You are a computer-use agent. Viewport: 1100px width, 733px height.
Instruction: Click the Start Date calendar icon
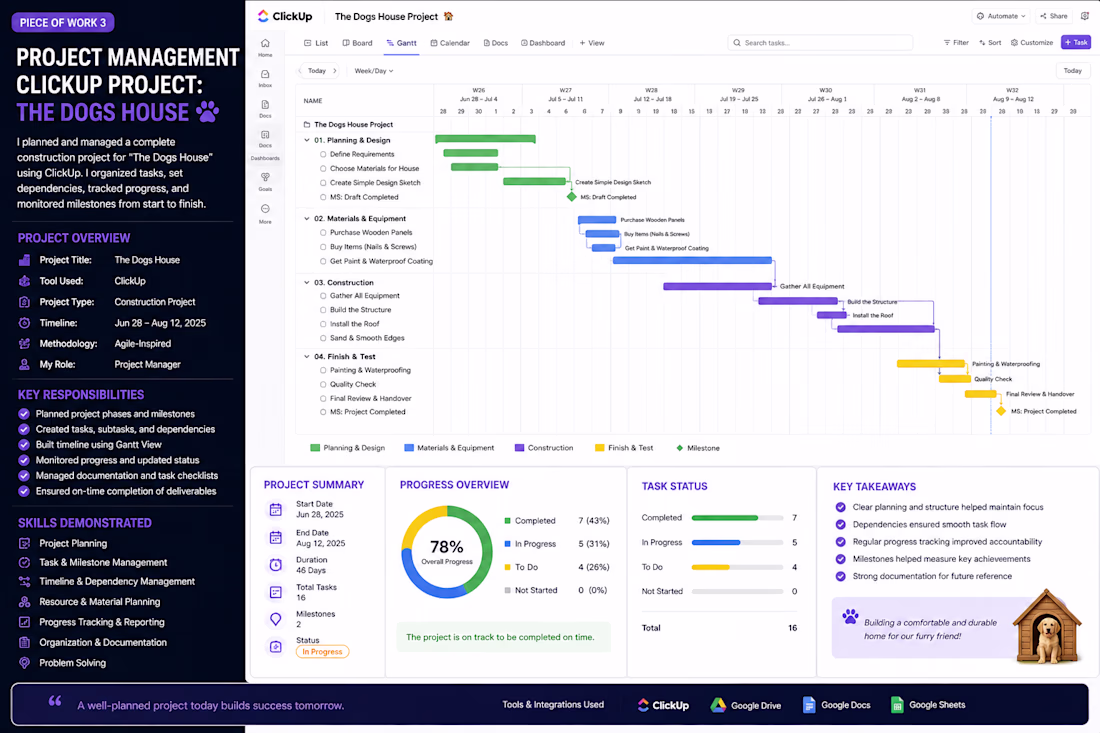[x=276, y=510]
